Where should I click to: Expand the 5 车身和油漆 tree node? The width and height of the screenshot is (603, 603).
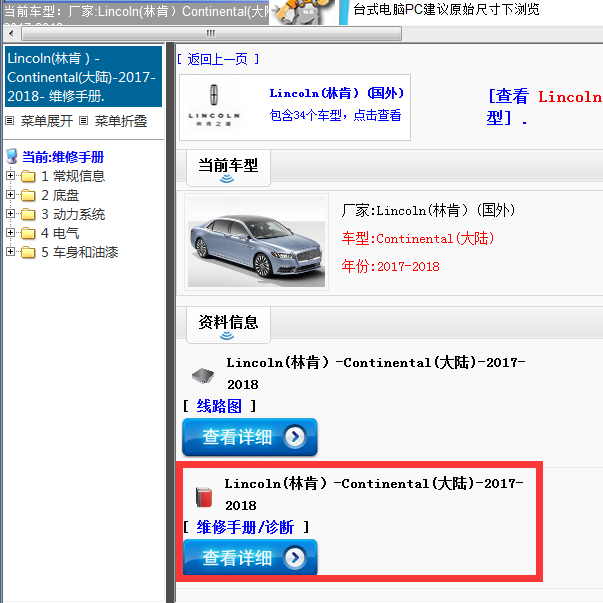point(10,252)
